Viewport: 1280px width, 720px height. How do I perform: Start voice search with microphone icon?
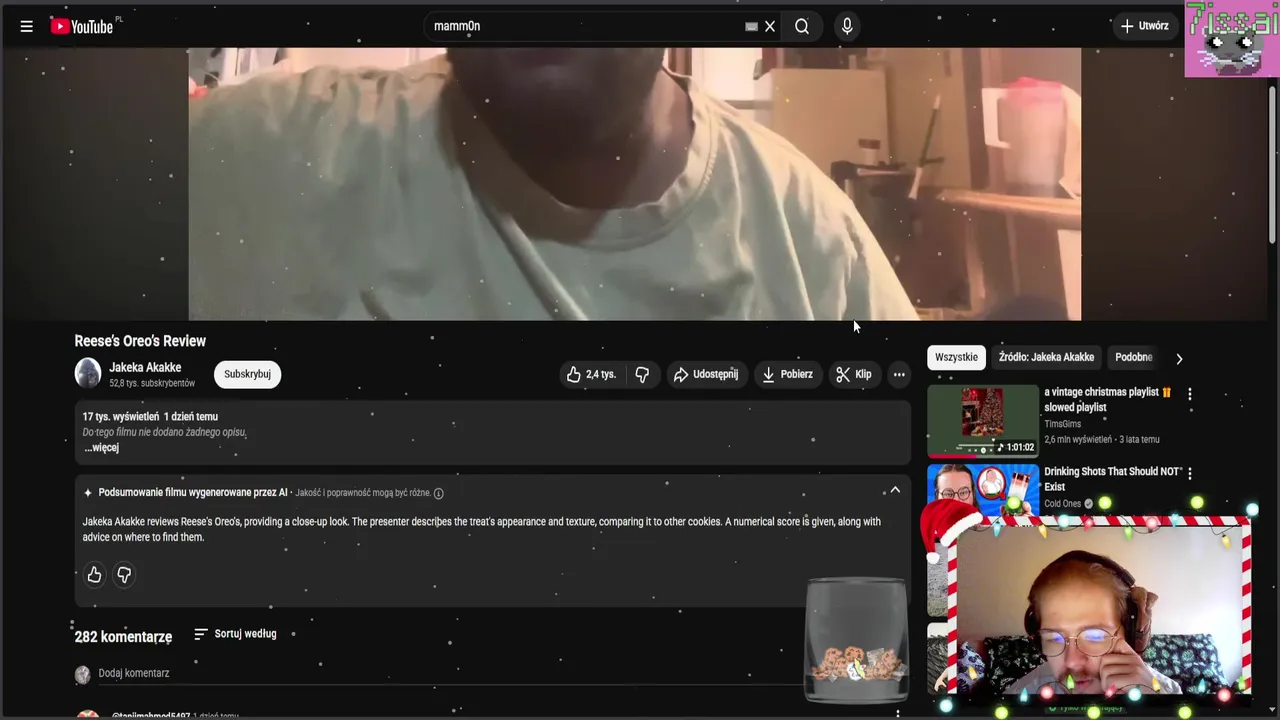(847, 26)
